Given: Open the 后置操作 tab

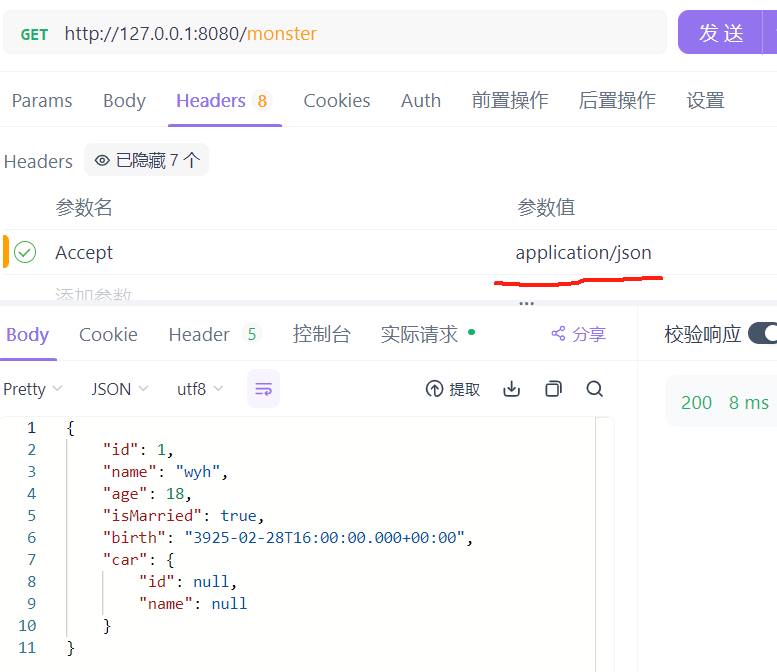Looking at the screenshot, I should click(x=617, y=101).
